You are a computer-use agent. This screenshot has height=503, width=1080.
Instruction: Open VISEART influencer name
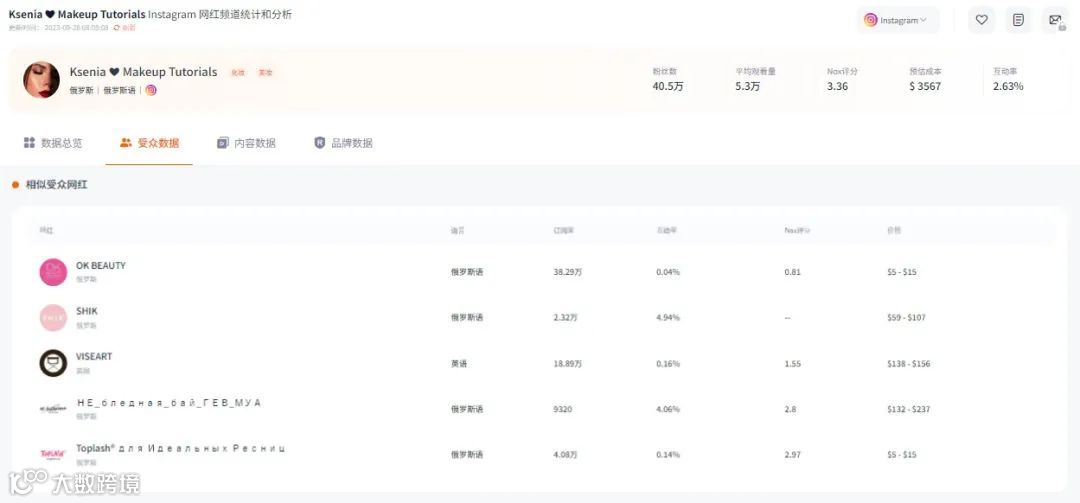[x=94, y=356]
